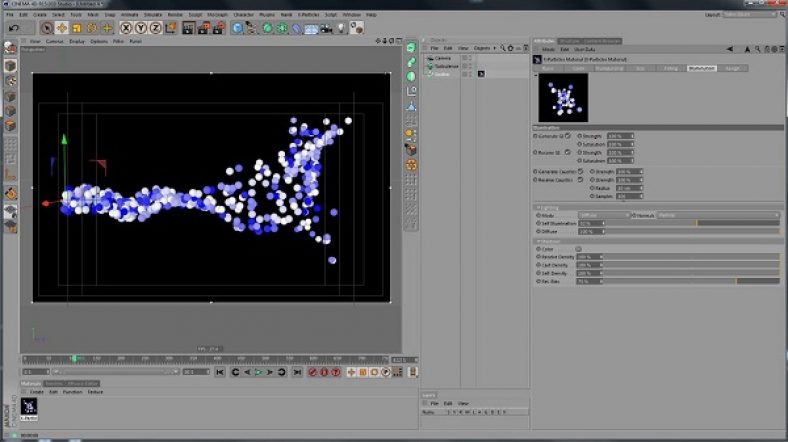Click the Go to Start playback button
The image size is (788, 442).
(221, 372)
